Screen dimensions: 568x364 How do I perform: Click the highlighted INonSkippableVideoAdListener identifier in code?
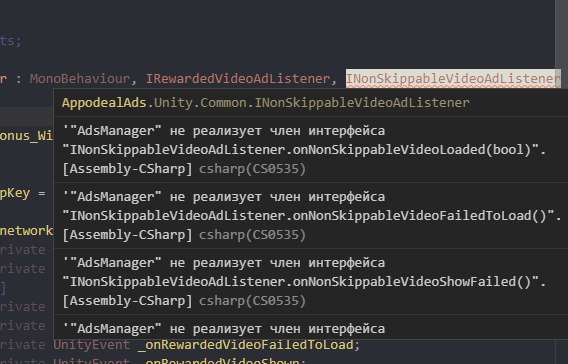(x=453, y=79)
